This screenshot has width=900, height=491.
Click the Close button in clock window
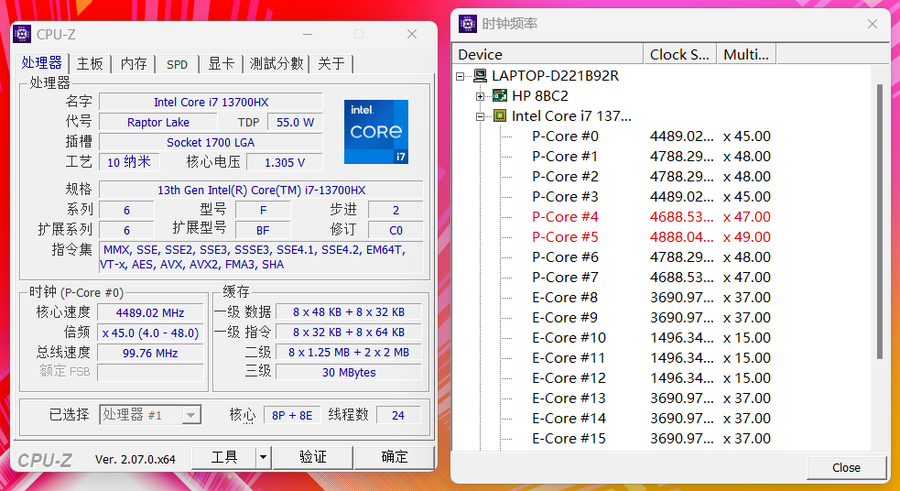coord(846,467)
